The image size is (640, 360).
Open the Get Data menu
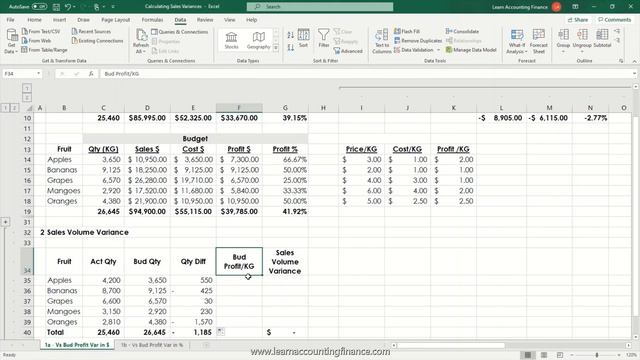tap(11, 41)
